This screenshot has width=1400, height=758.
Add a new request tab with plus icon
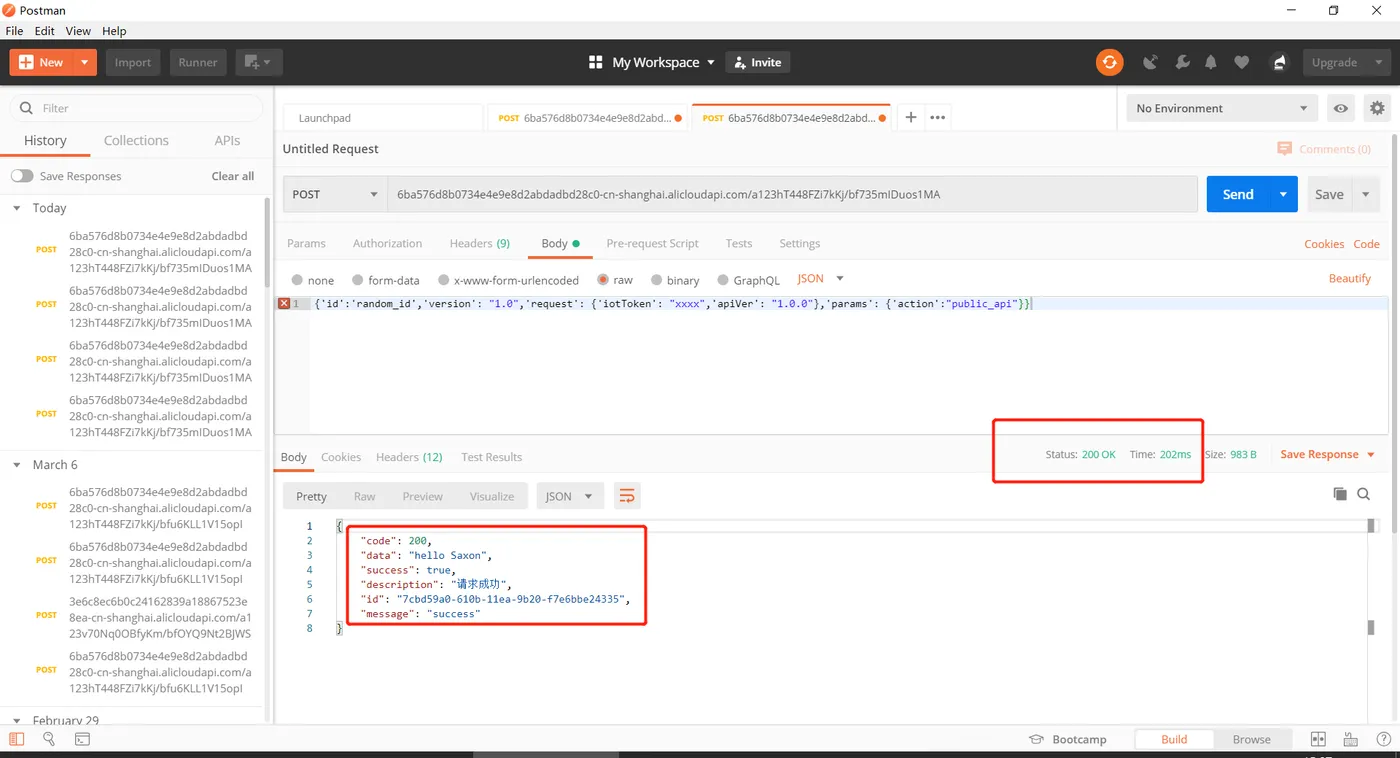point(911,117)
